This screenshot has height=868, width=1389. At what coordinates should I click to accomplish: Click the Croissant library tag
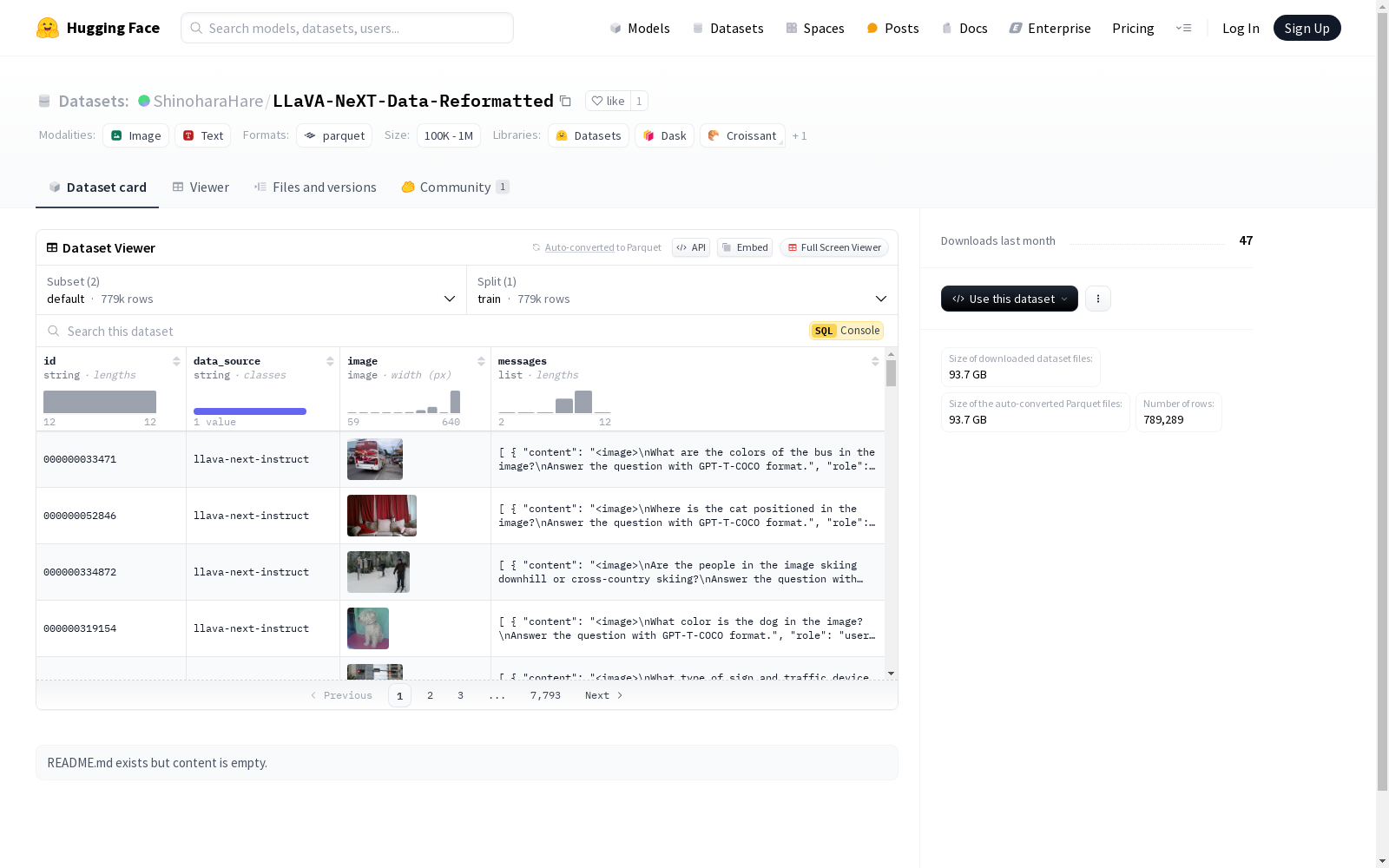click(743, 135)
